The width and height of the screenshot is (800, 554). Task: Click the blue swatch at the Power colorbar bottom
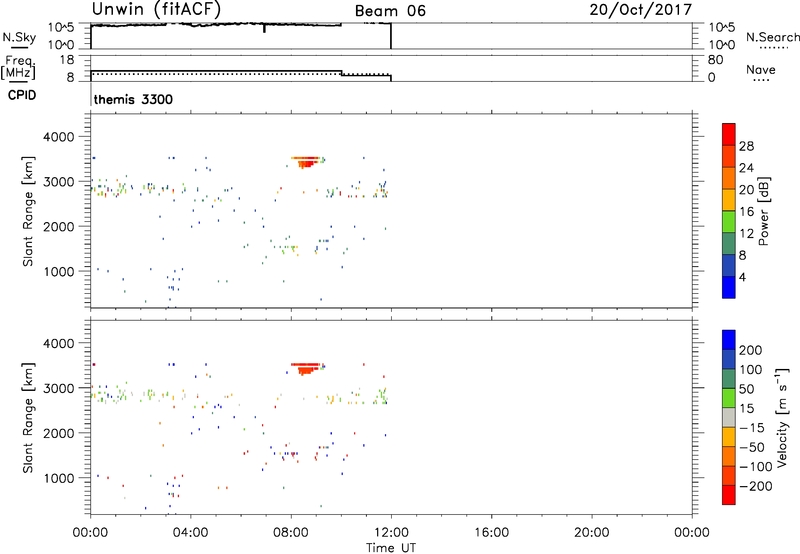729,287
